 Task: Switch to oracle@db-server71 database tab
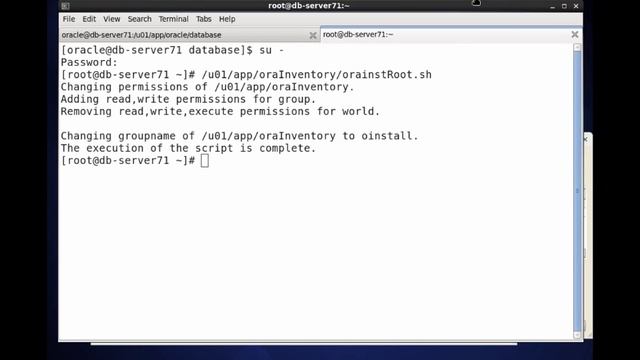[189, 35]
